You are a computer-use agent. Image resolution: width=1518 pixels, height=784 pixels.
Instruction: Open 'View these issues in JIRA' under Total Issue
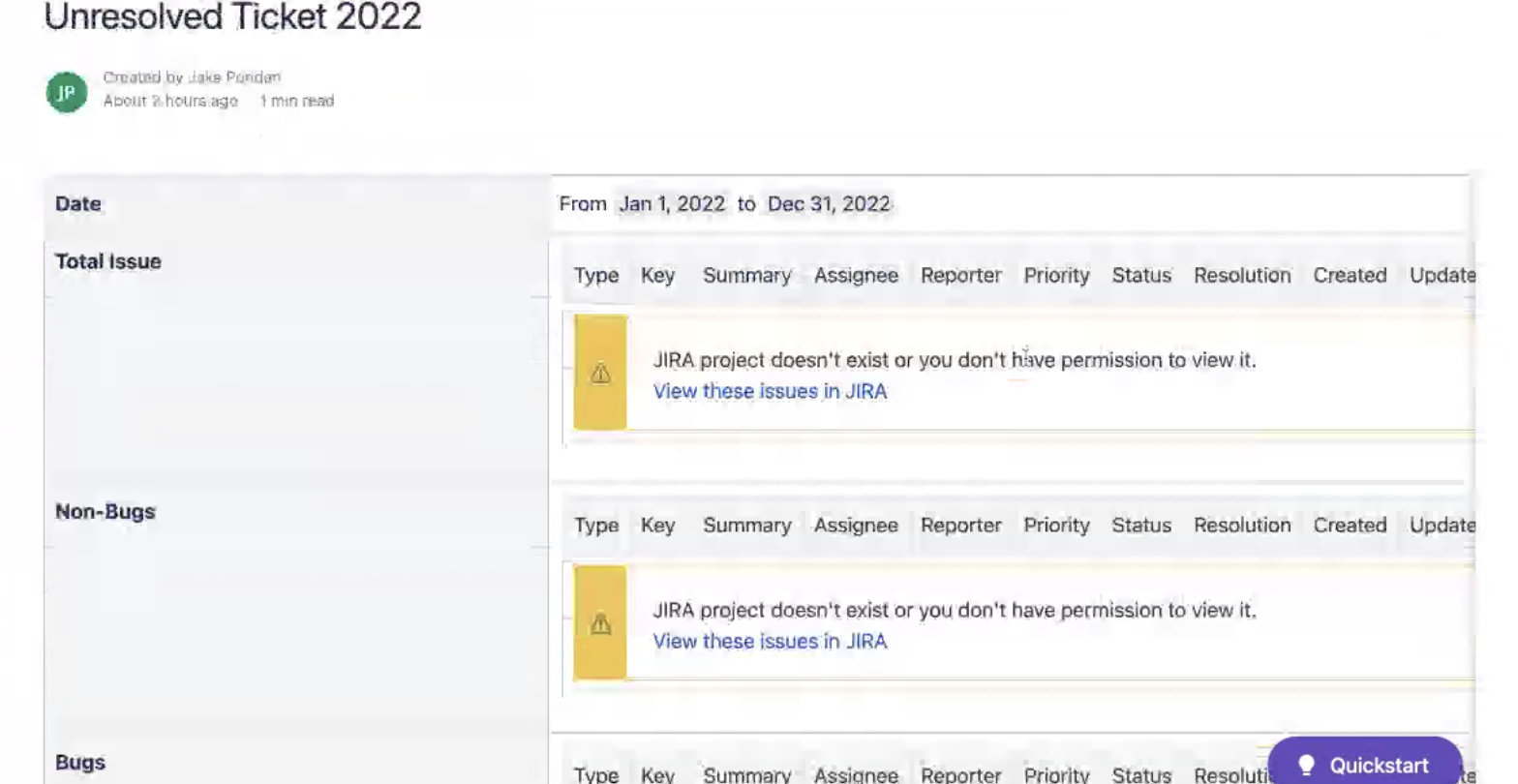tap(770, 391)
